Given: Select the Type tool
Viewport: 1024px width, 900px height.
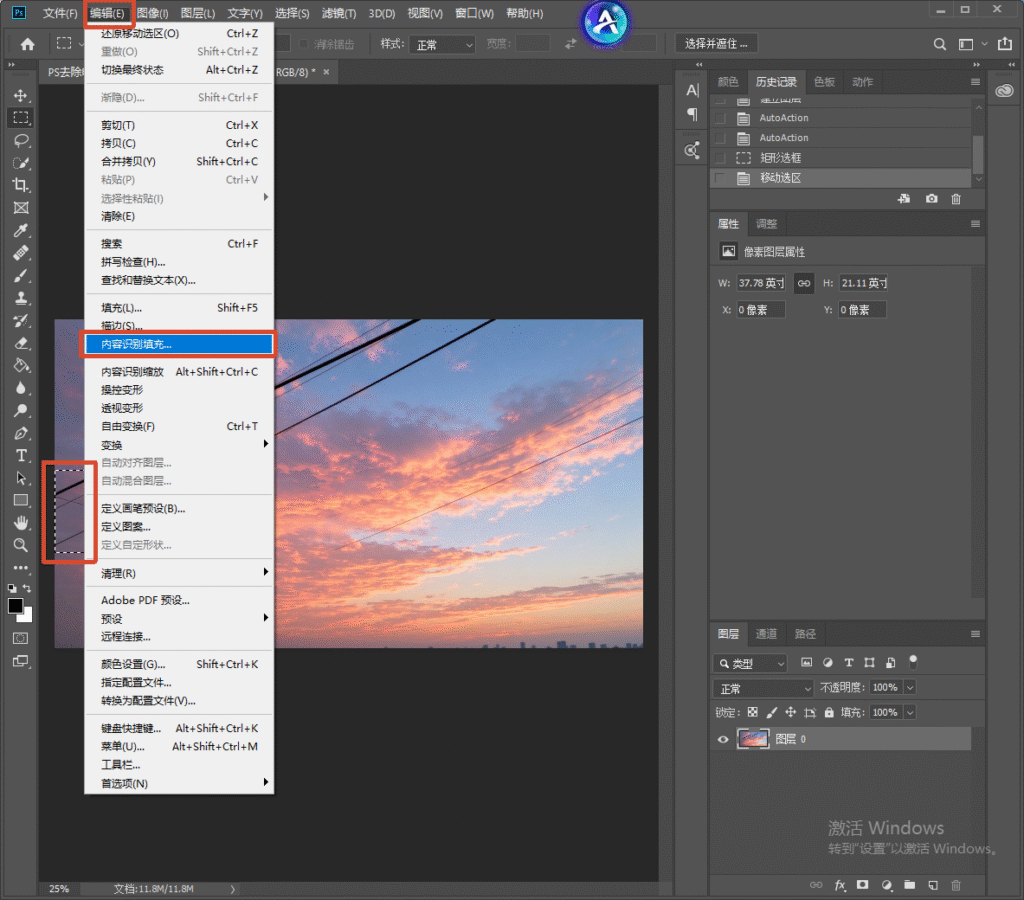Looking at the screenshot, I should (x=21, y=455).
